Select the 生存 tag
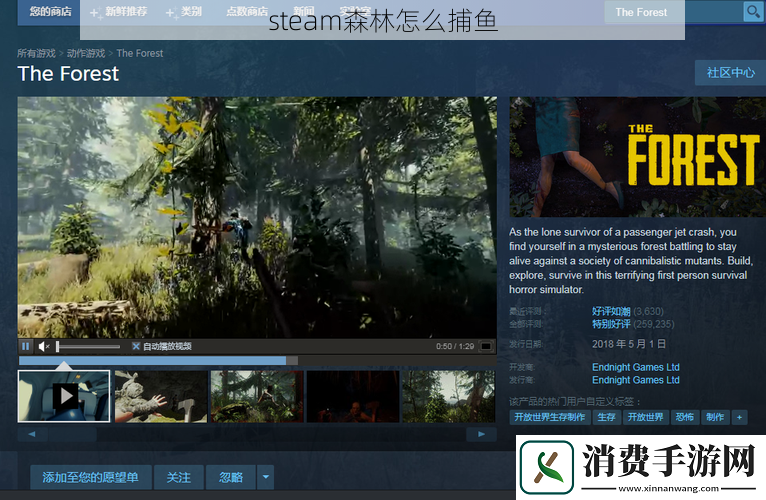Screen dimensions: 766x500 point(606,417)
